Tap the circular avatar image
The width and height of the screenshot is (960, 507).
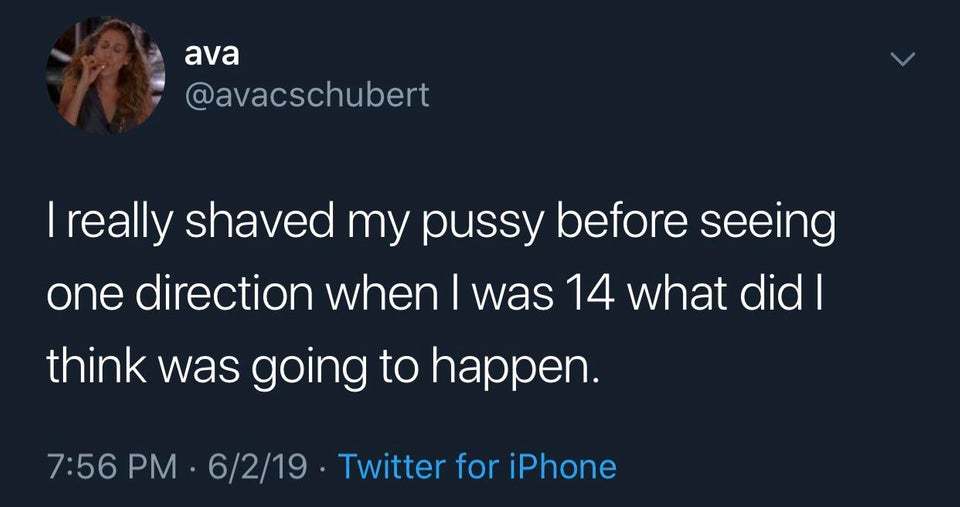(x=104, y=76)
